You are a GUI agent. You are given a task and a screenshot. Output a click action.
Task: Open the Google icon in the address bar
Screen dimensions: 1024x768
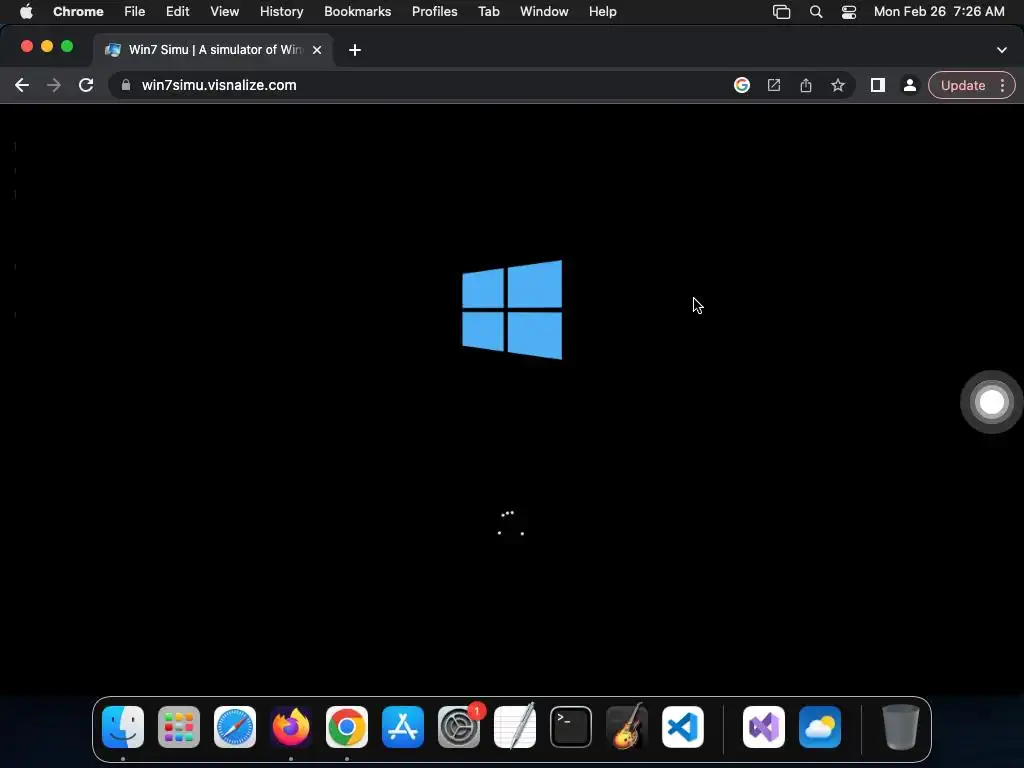[x=742, y=85]
